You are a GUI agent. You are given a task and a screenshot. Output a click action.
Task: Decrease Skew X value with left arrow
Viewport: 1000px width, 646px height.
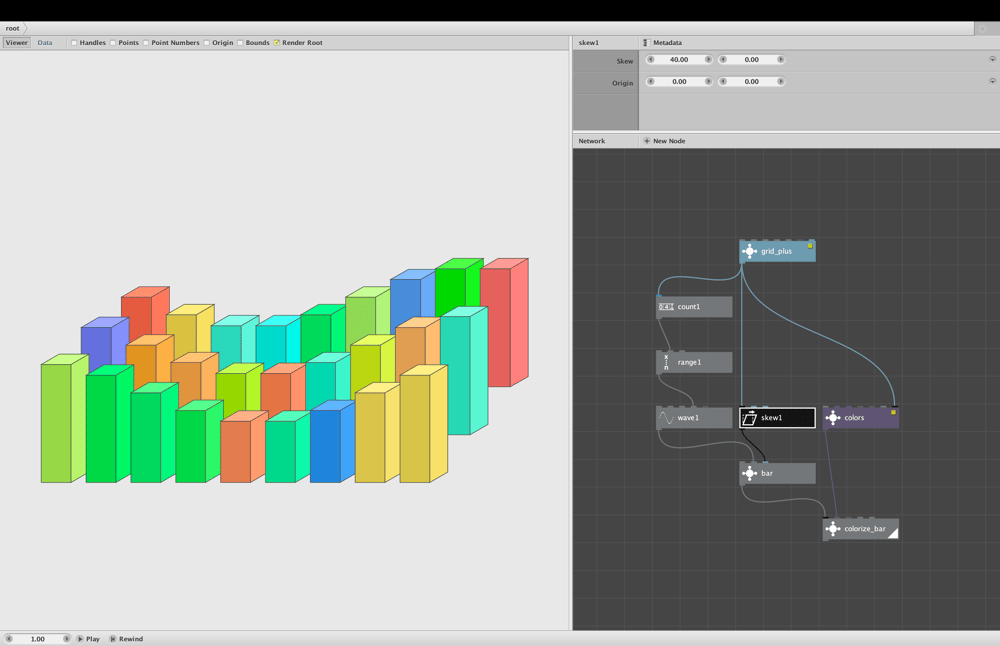[x=651, y=59]
